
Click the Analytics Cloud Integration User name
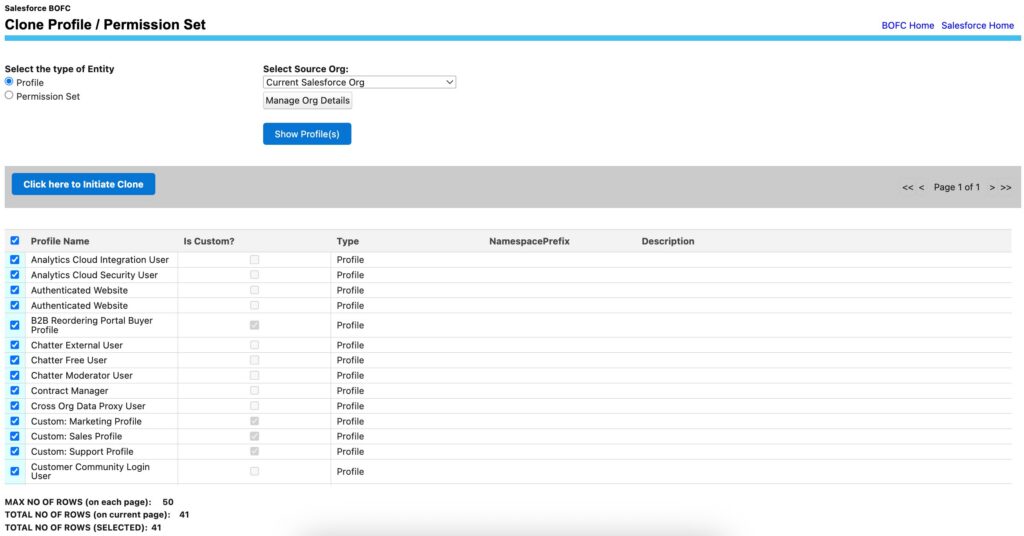coord(100,260)
